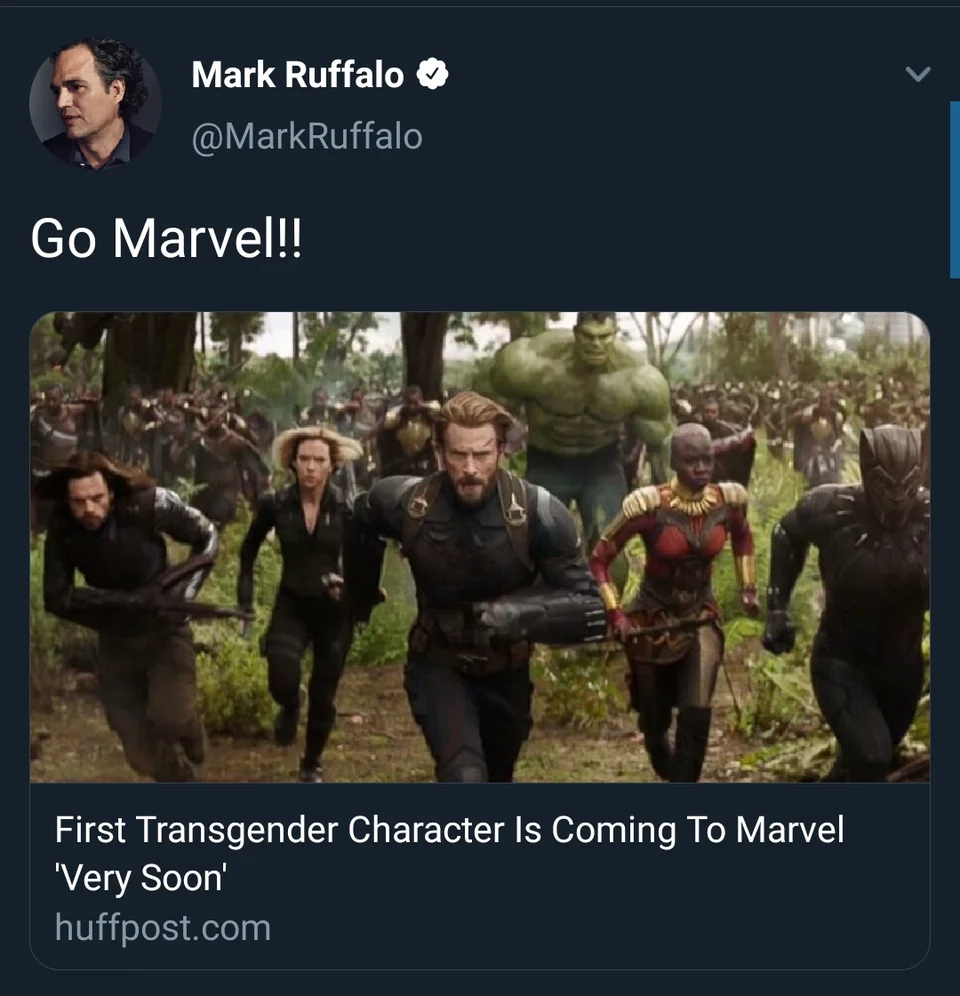Screen dimensions: 960x996
Task: Click the badge beside Mark Ruffalo's display name
Action: pyautogui.click(x=432, y=74)
